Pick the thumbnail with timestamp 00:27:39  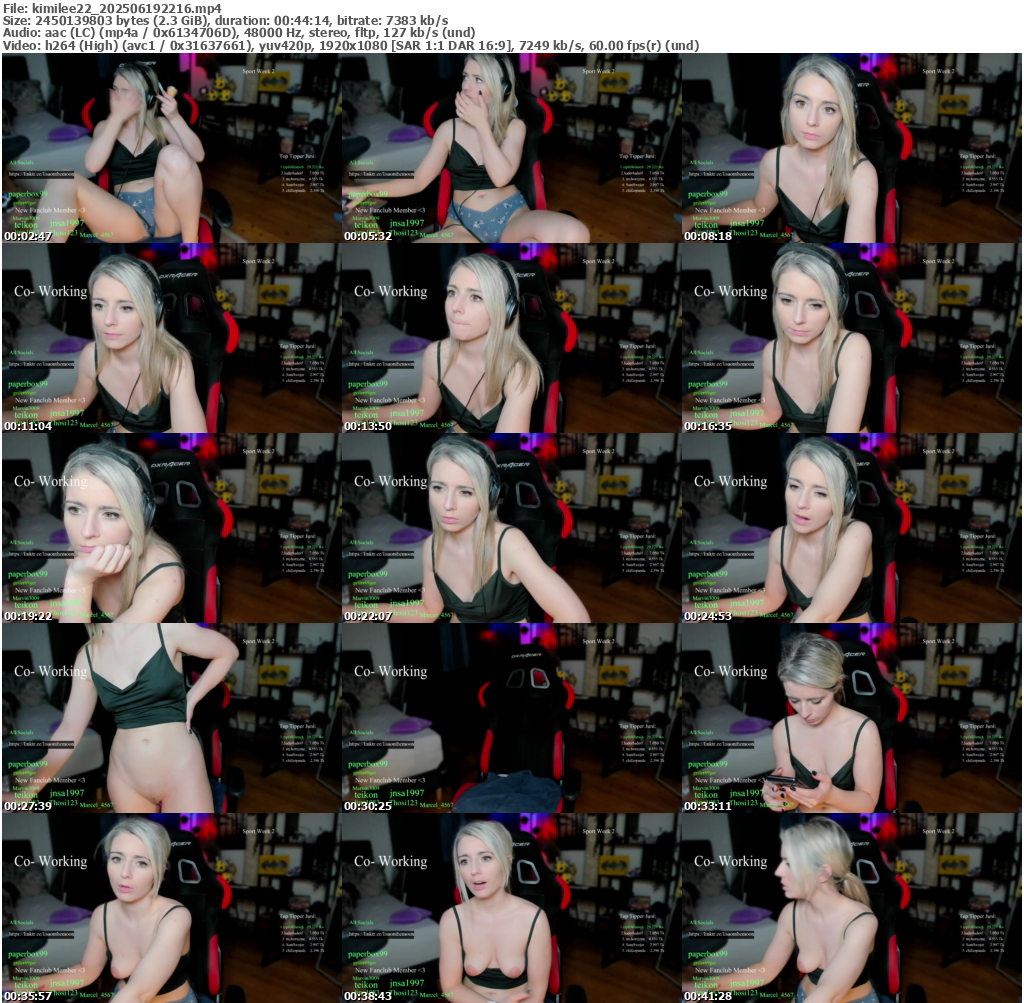coord(172,718)
